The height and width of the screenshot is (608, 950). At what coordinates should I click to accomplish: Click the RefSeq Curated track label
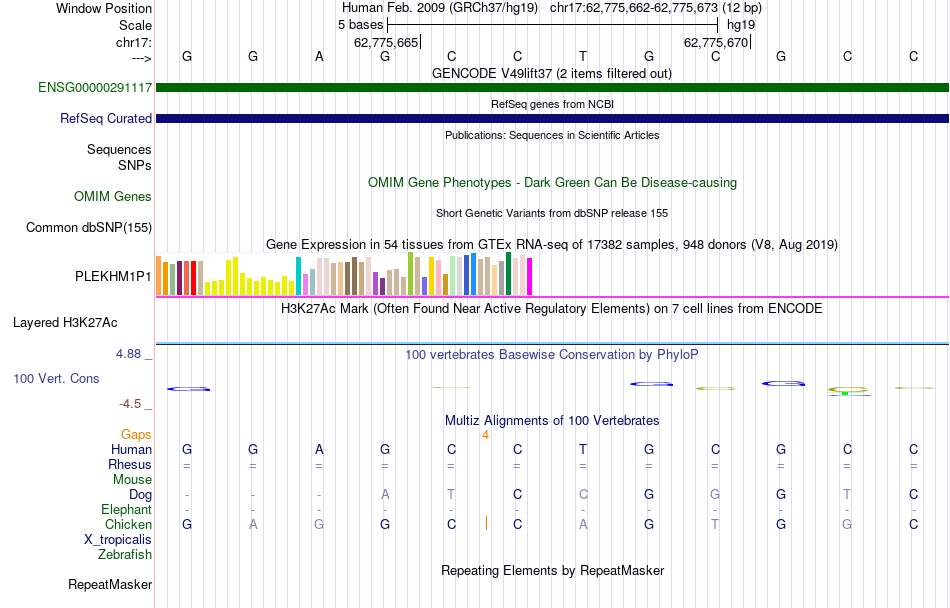[105, 118]
